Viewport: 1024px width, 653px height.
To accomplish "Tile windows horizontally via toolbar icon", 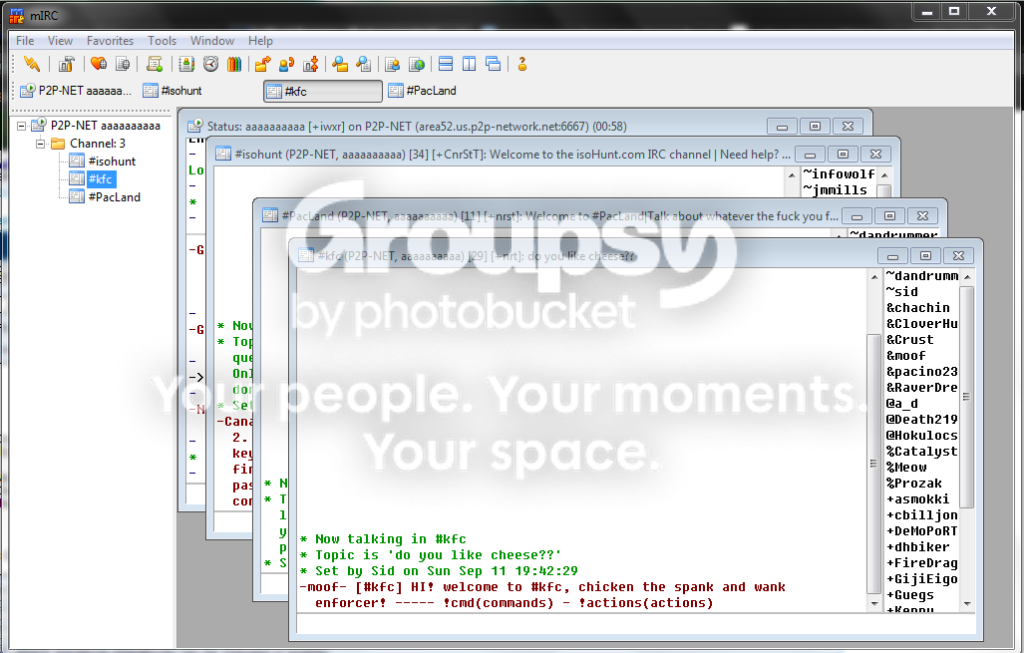I will pyautogui.click(x=446, y=64).
